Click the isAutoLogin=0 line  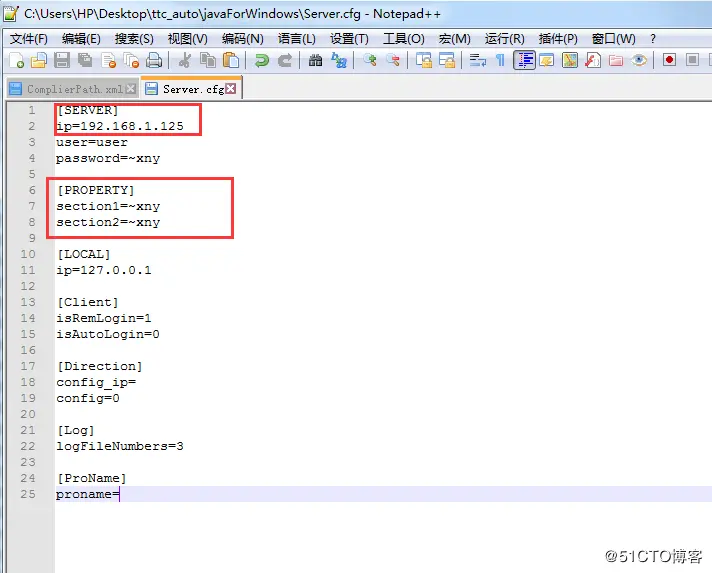pyautogui.click(x=108, y=334)
